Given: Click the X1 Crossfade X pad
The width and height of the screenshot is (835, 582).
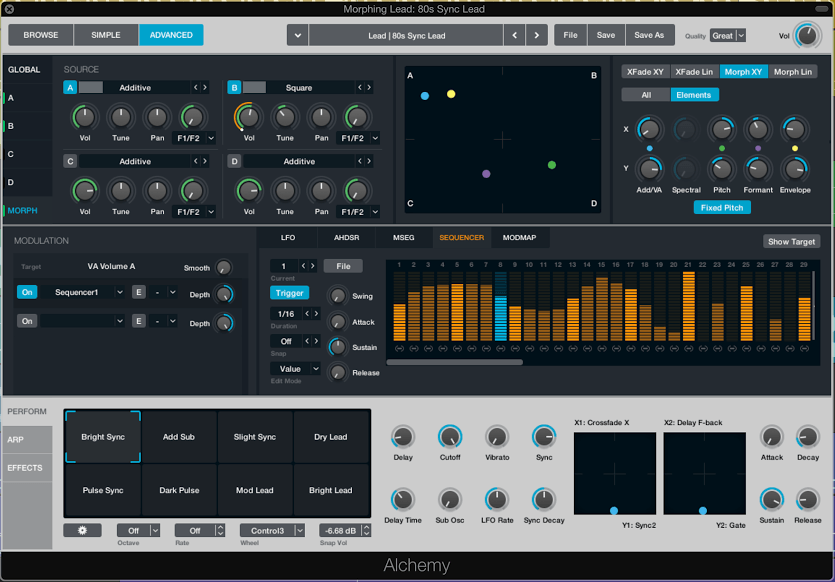Looking at the screenshot, I should point(615,473).
